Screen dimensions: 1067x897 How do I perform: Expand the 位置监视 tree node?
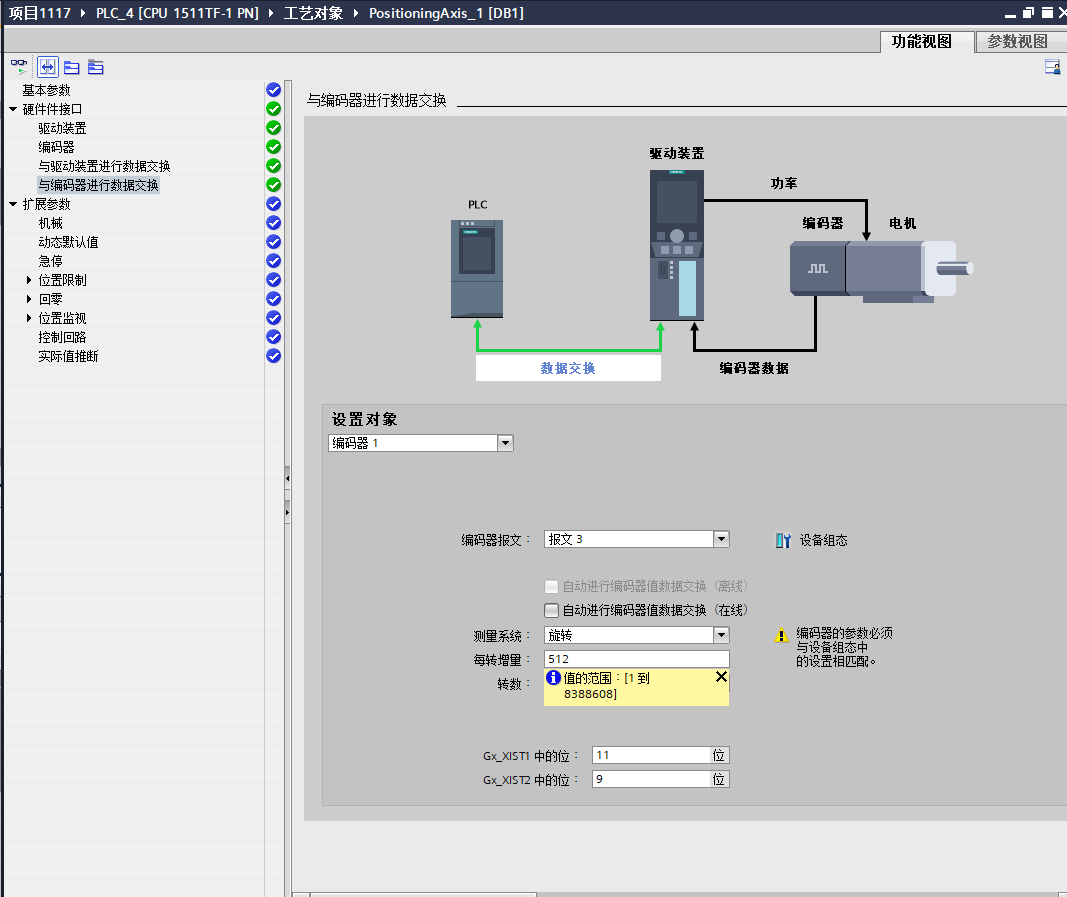click(x=29, y=318)
